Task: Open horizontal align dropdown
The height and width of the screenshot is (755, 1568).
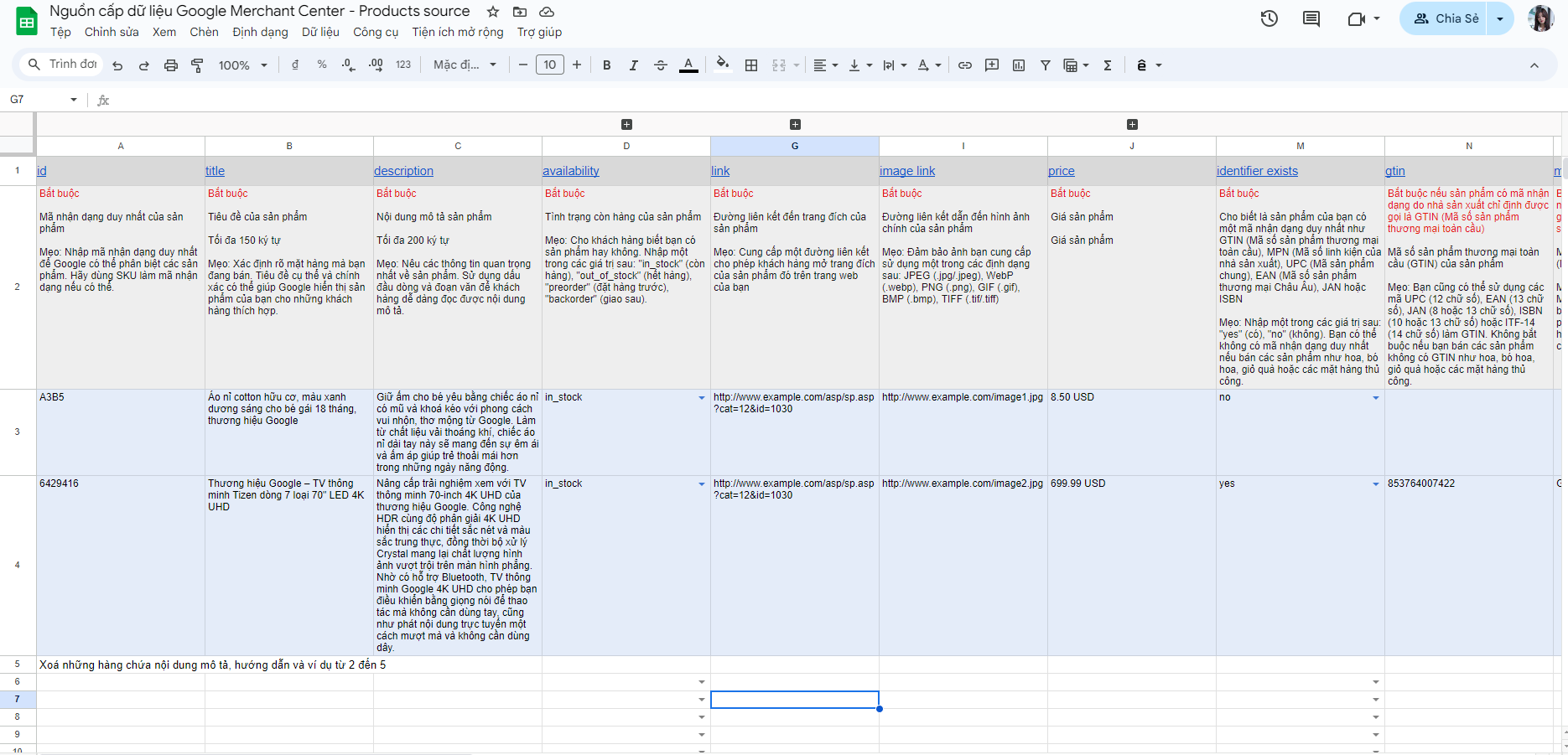Action: tap(826, 65)
